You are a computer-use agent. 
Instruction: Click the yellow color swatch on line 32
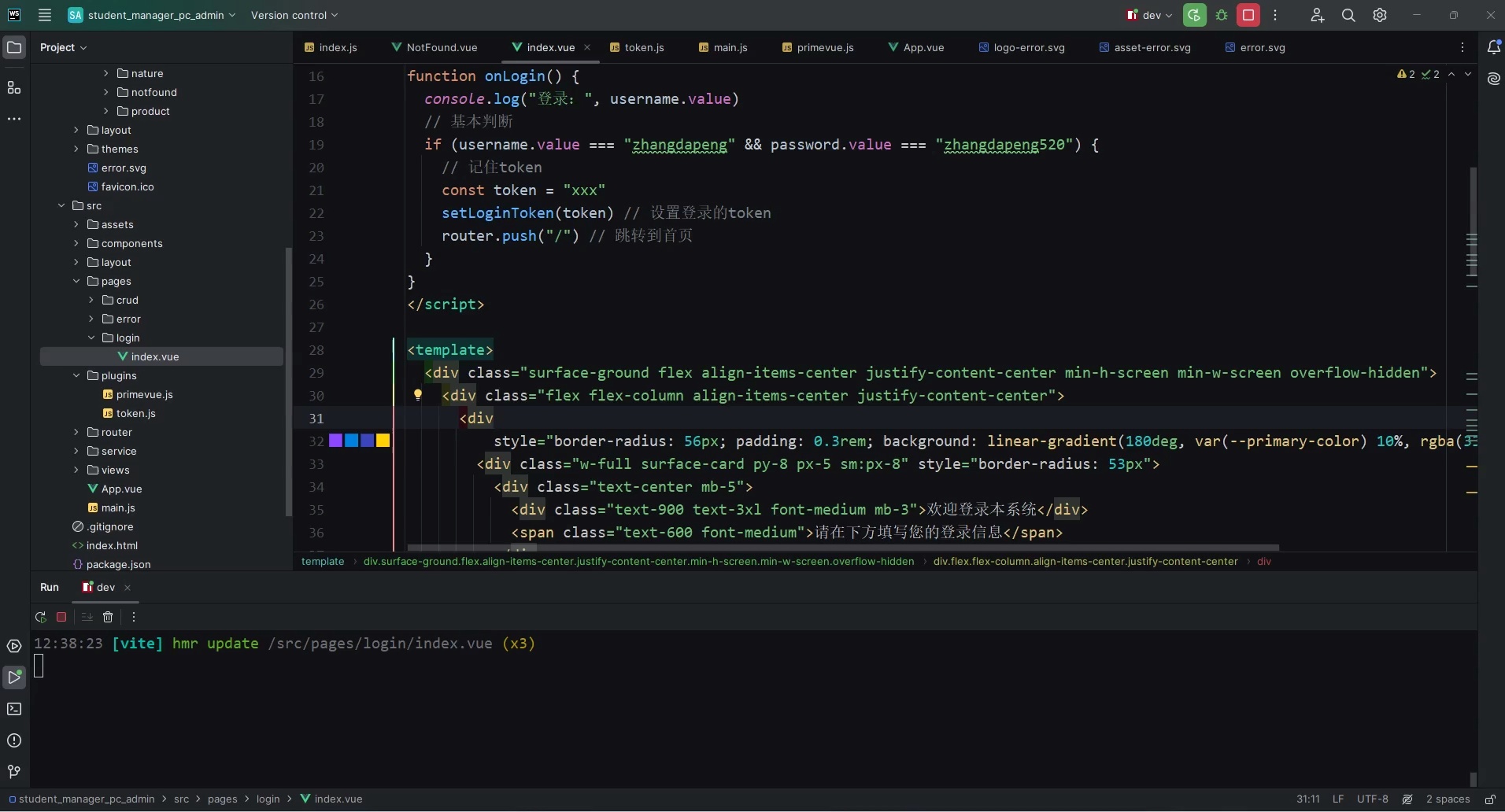pyautogui.click(x=383, y=441)
